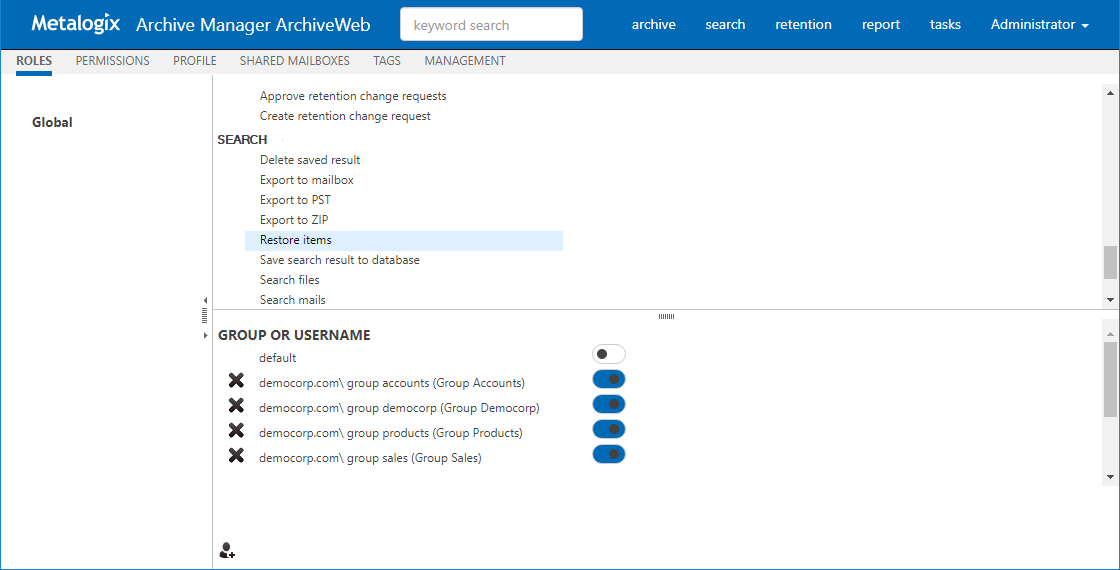This screenshot has width=1120, height=570.
Task: Disable the group accounts toggle
Action: pyautogui.click(x=608, y=379)
